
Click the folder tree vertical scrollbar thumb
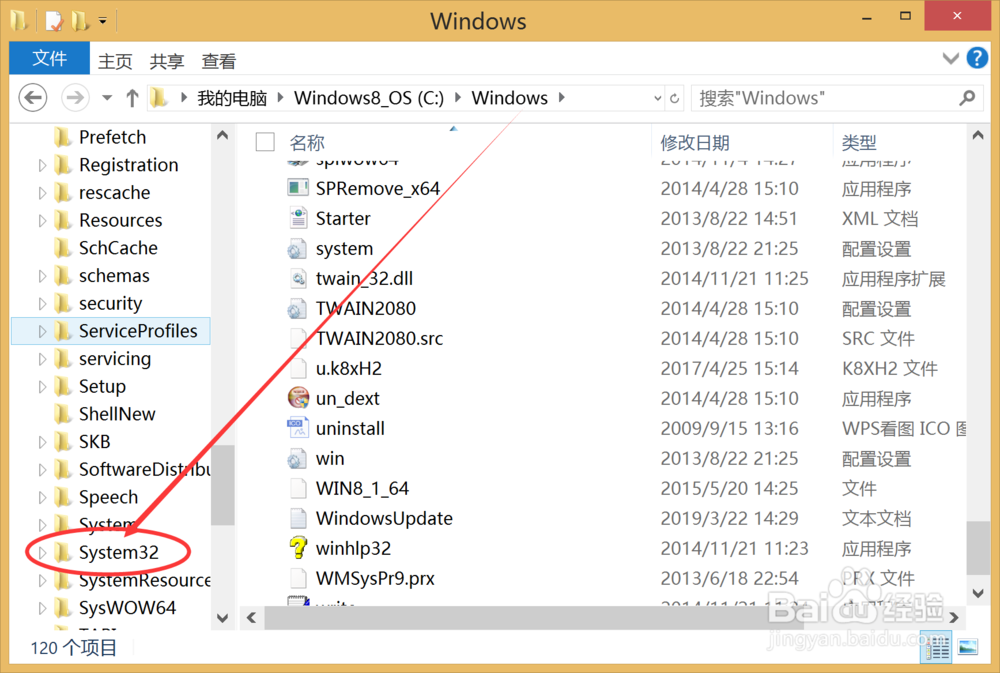tap(223, 485)
